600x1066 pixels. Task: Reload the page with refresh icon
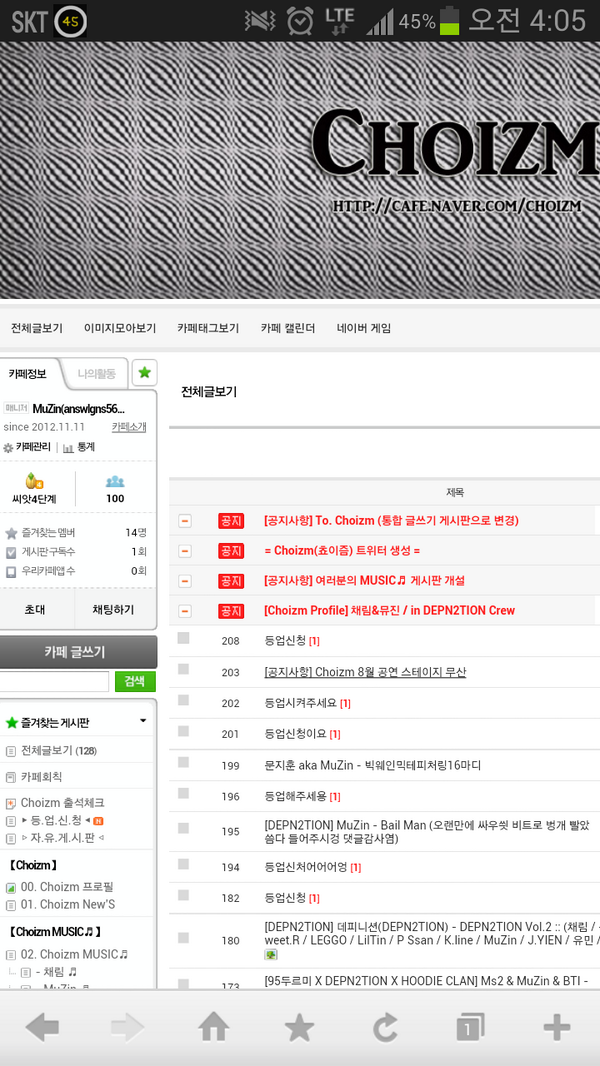tap(385, 1027)
